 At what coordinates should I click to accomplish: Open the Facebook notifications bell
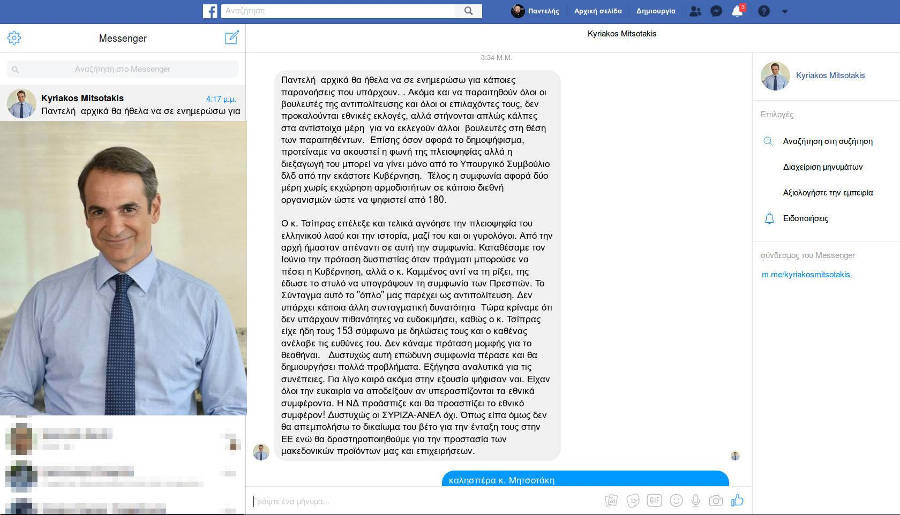738,11
